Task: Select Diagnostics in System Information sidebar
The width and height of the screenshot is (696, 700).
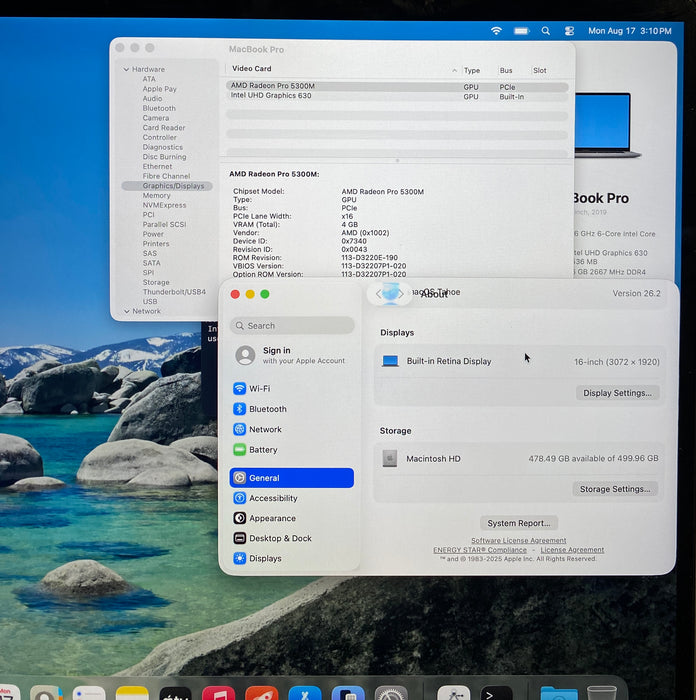Action: (x=163, y=147)
